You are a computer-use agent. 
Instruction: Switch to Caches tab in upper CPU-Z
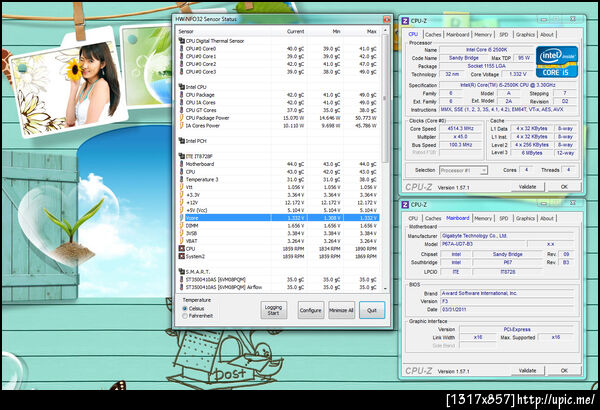[433, 34]
